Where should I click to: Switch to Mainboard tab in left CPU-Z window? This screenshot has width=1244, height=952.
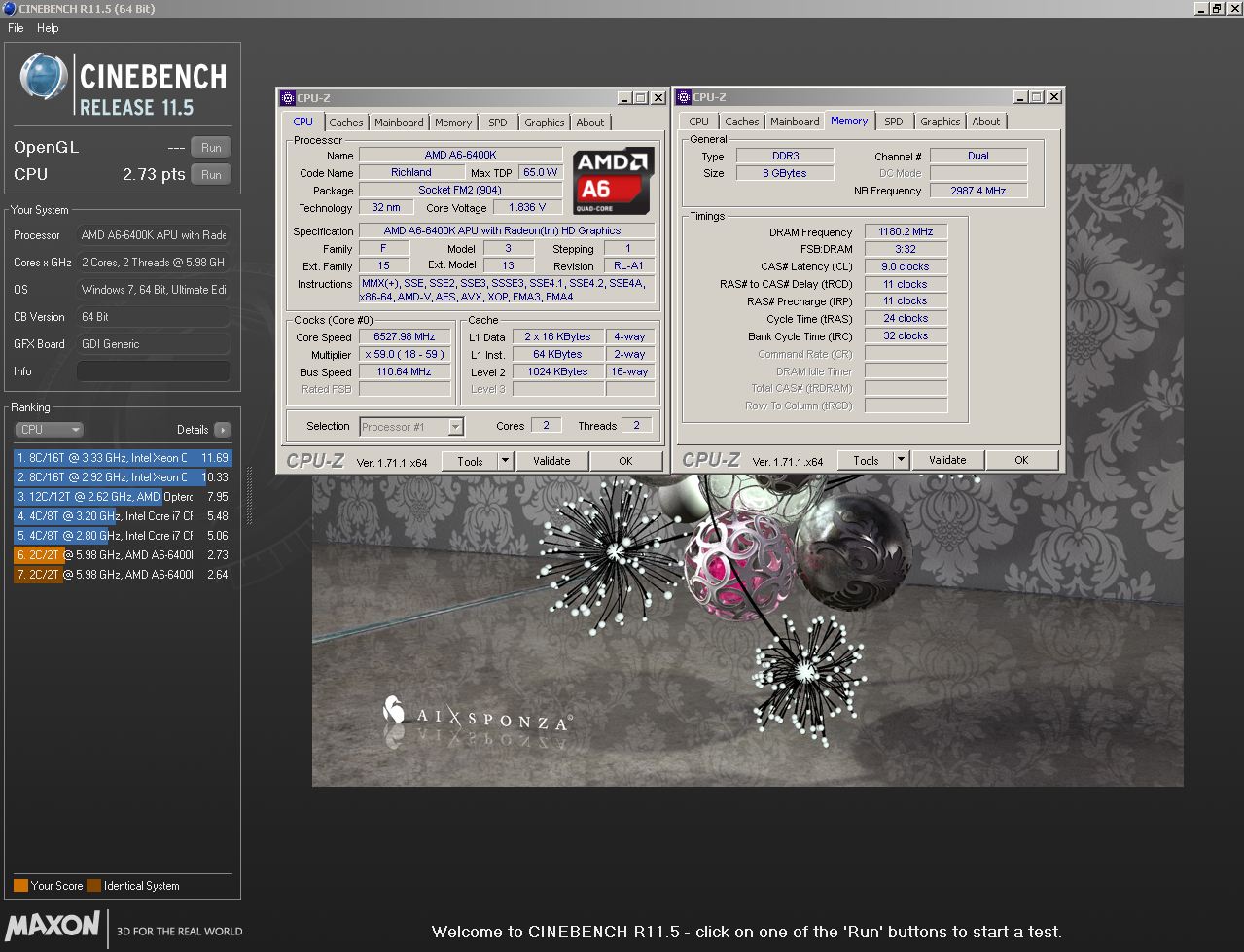(x=399, y=123)
